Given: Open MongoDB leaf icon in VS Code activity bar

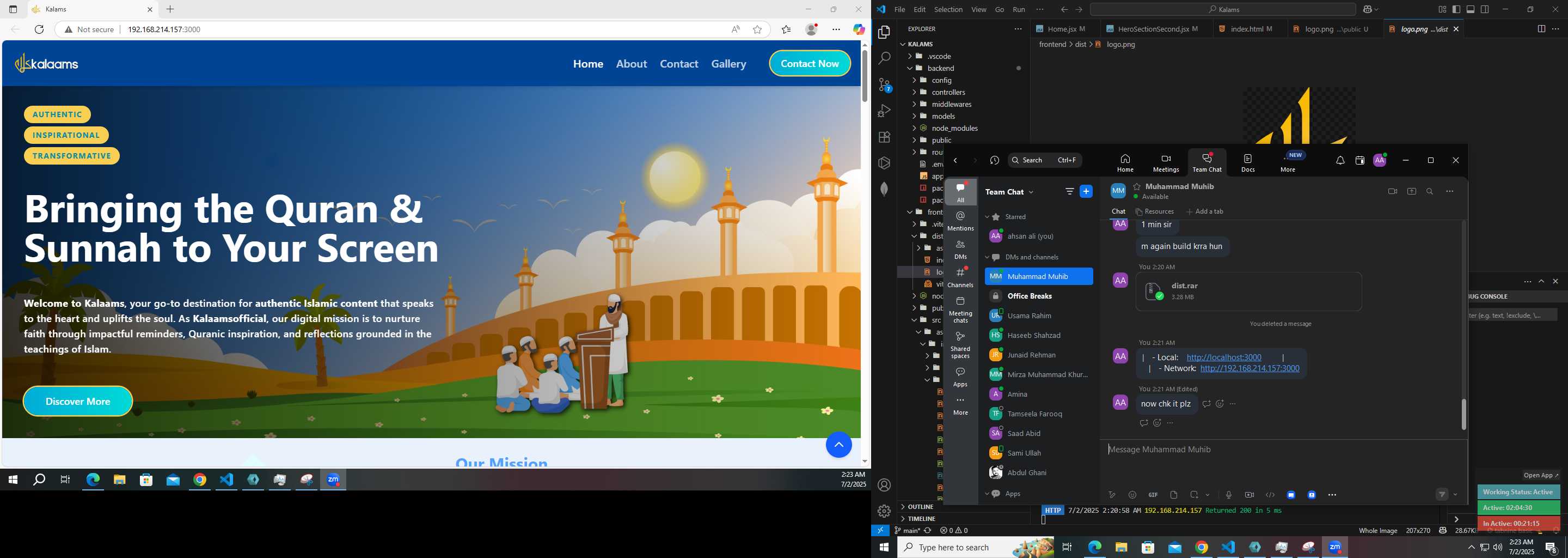Looking at the screenshot, I should 884,189.
